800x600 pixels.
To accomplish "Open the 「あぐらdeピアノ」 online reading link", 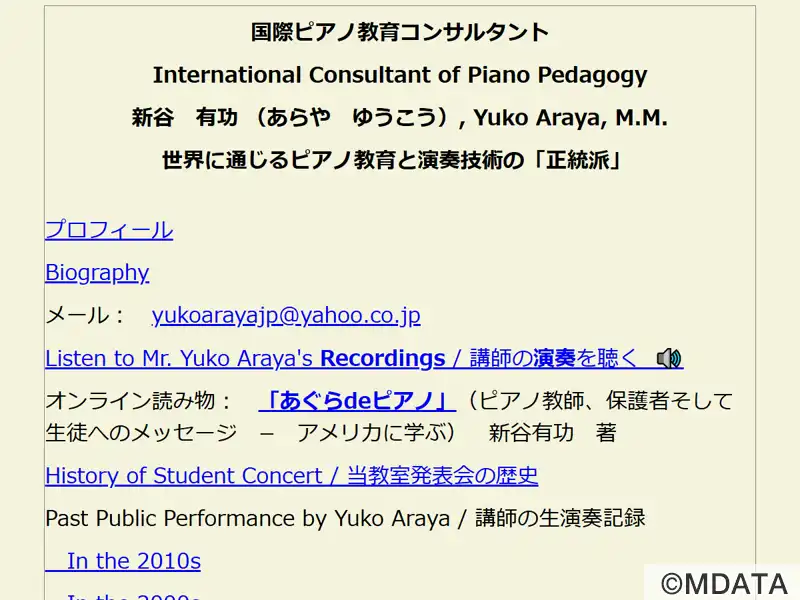I will tap(357, 401).
